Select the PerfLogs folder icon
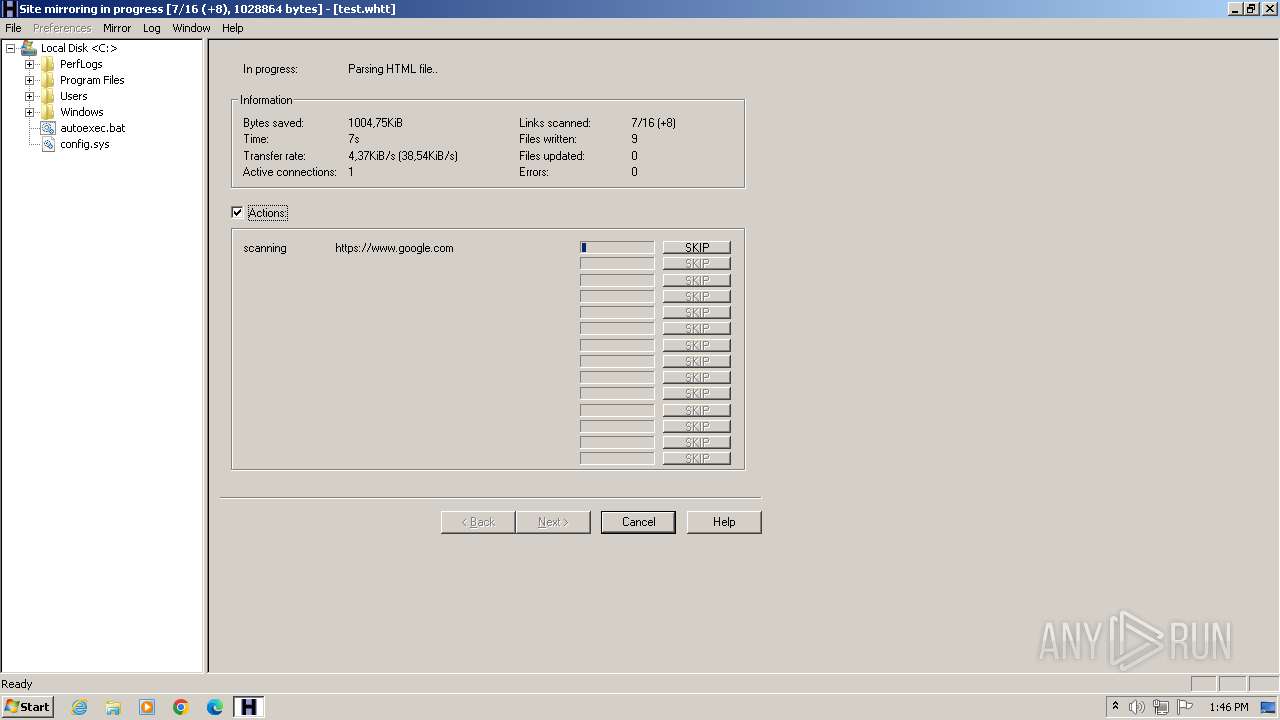The height and width of the screenshot is (720, 1280). 47,64
